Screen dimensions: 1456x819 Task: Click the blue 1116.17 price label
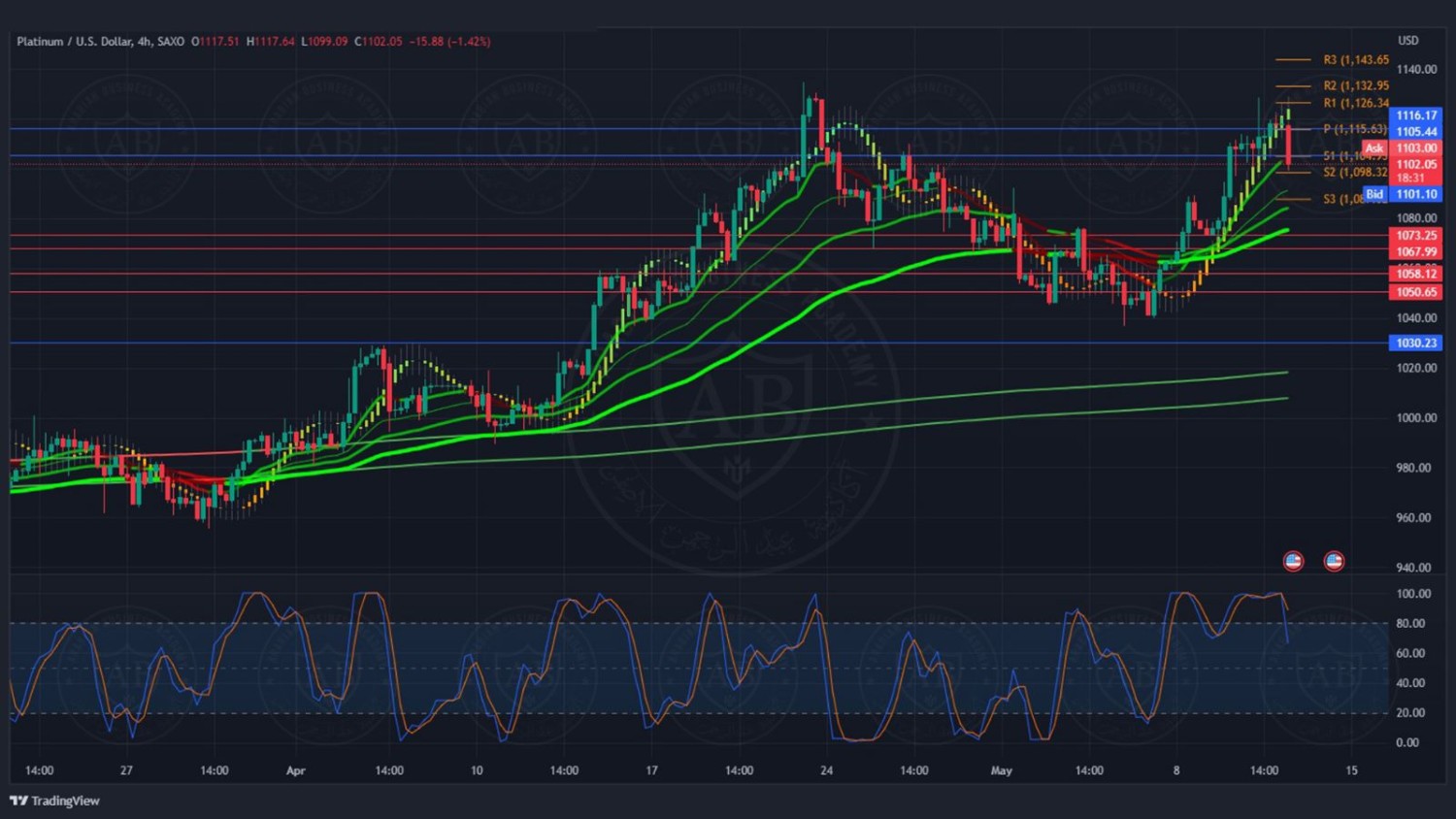click(1416, 115)
